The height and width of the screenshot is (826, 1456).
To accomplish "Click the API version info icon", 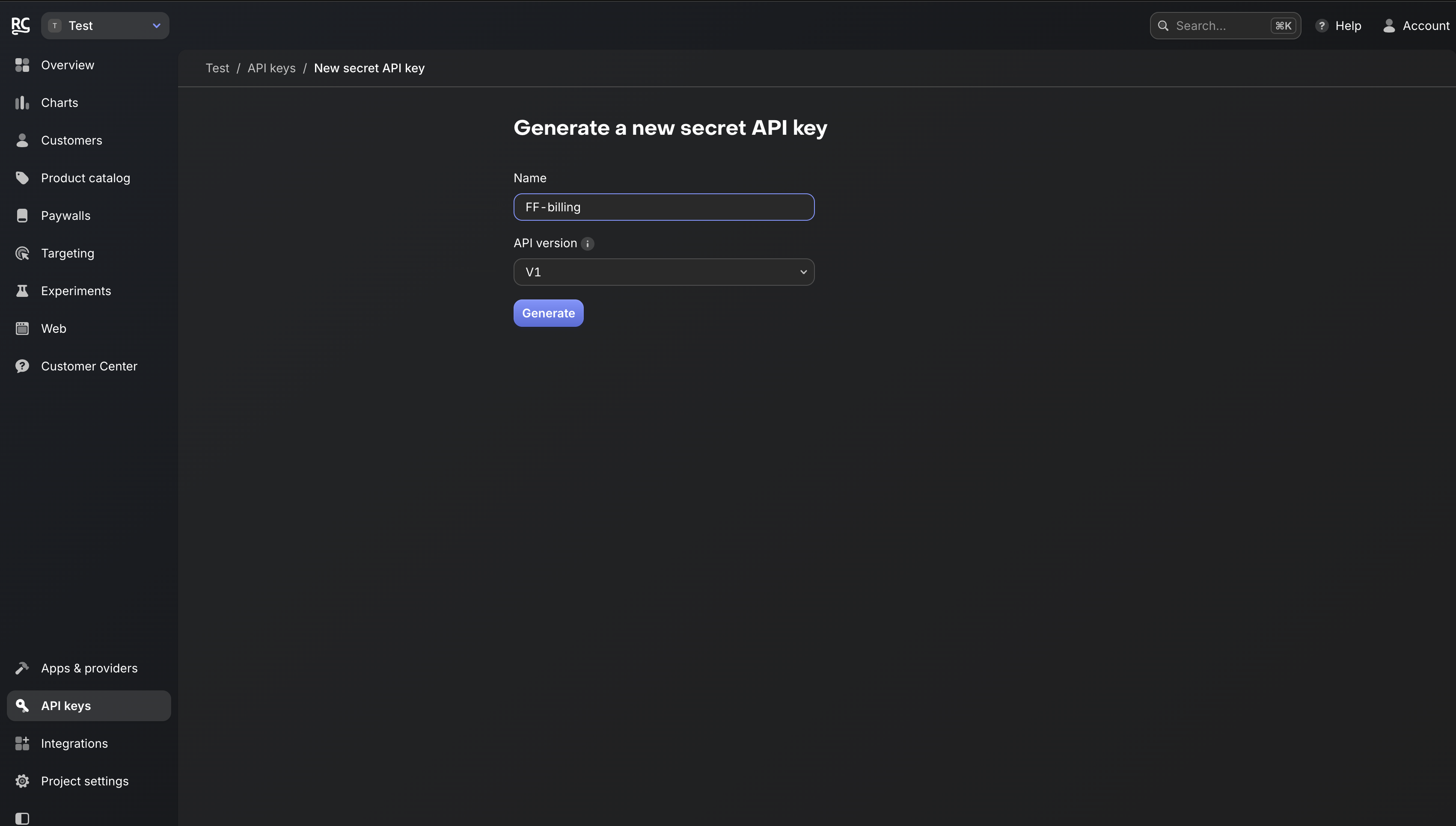I will coord(587,244).
